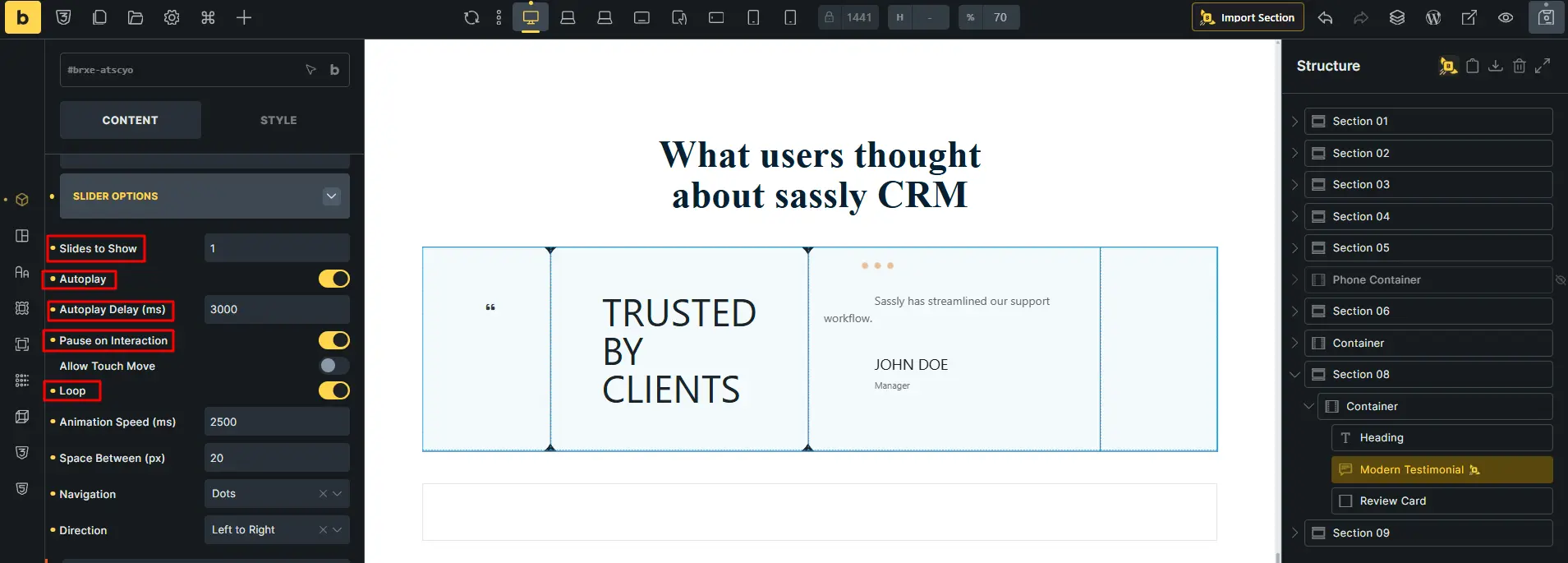Click the command key shortcuts icon
1568x563 pixels.
208,17
